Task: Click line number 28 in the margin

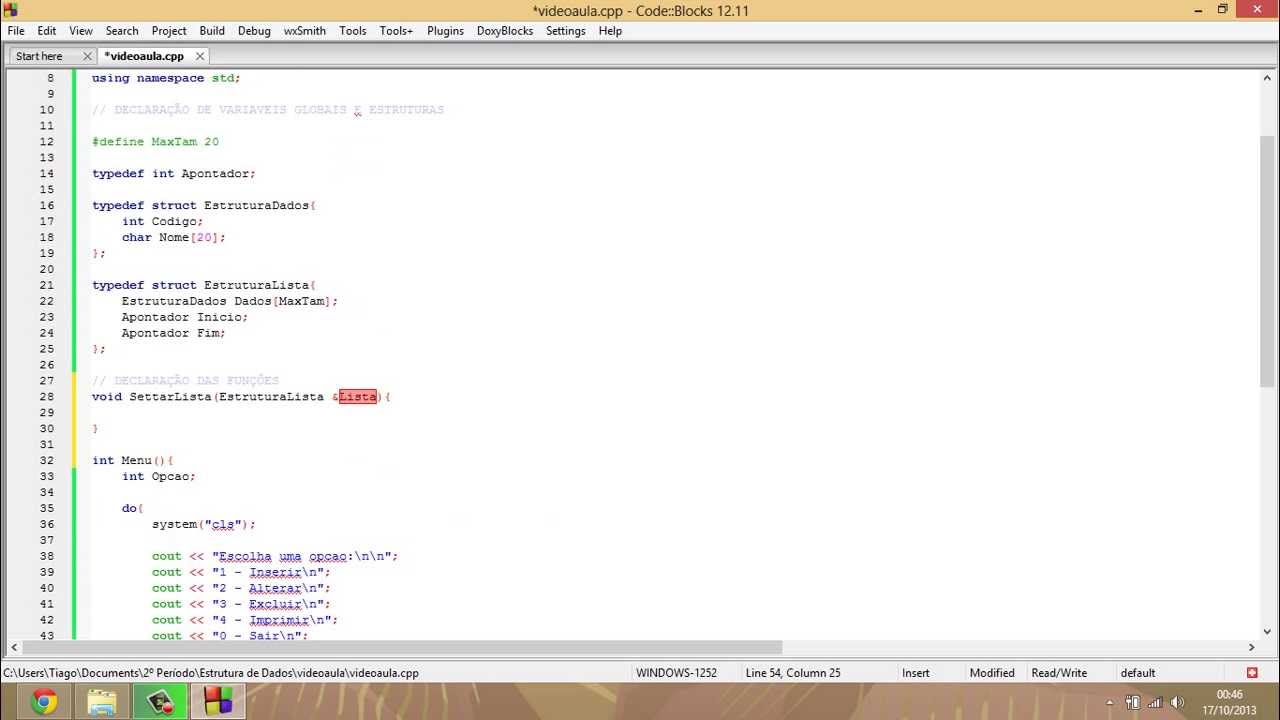Action: (x=47, y=397)
